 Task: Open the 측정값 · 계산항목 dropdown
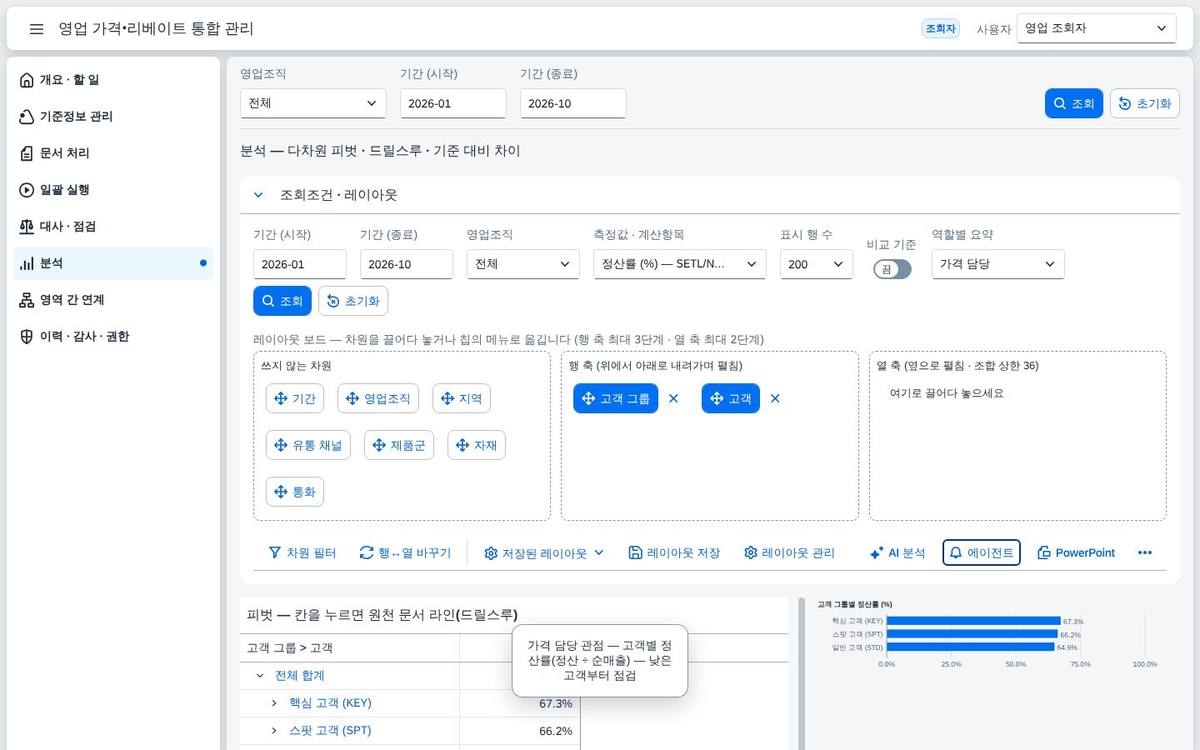(x=680, y=264)
